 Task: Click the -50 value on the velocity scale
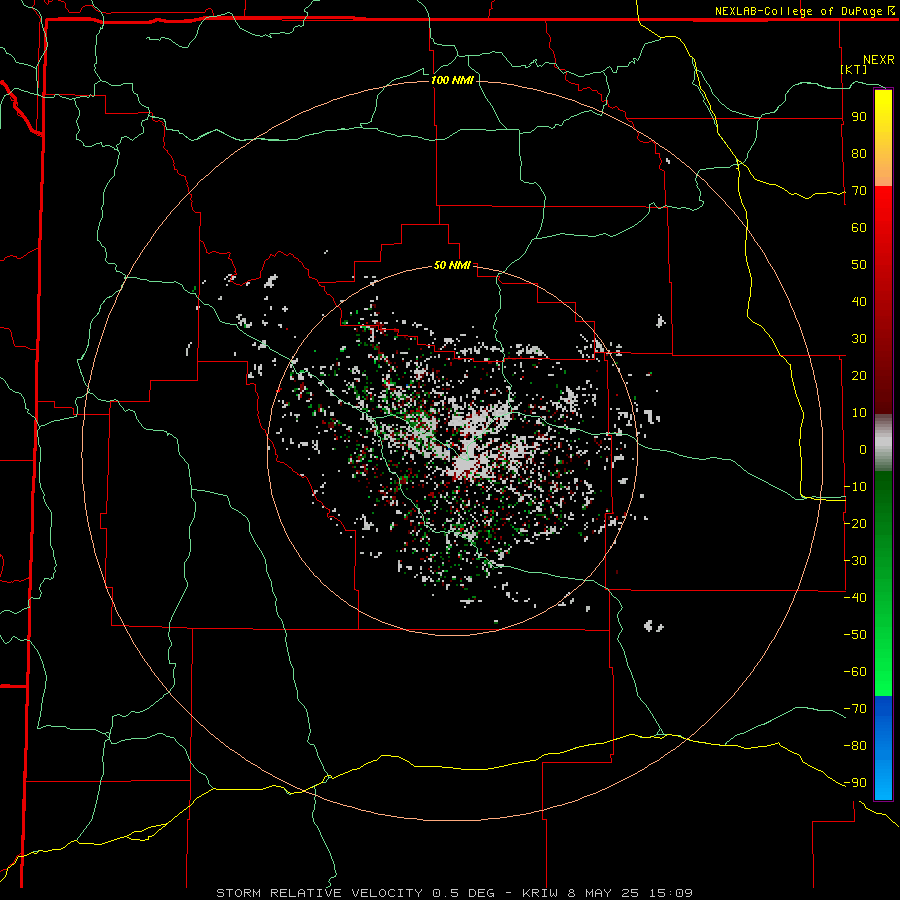coord(855,635)
